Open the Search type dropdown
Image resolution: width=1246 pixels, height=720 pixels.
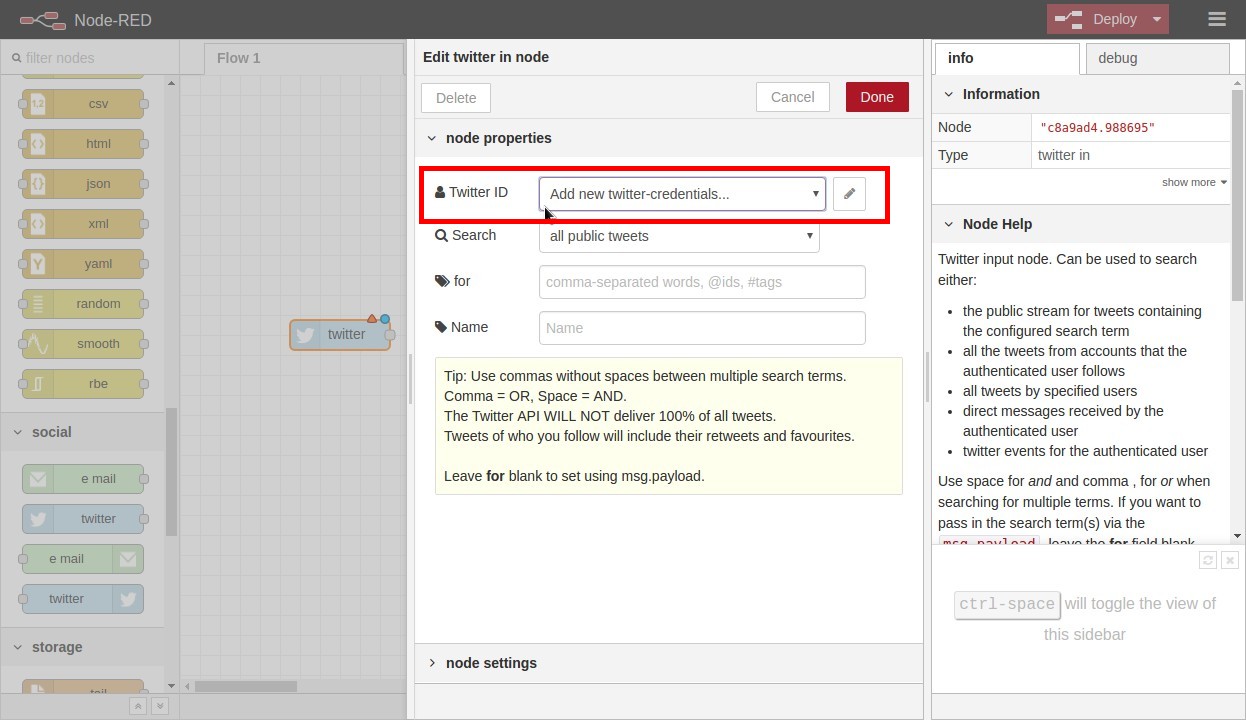pos(679,236)
